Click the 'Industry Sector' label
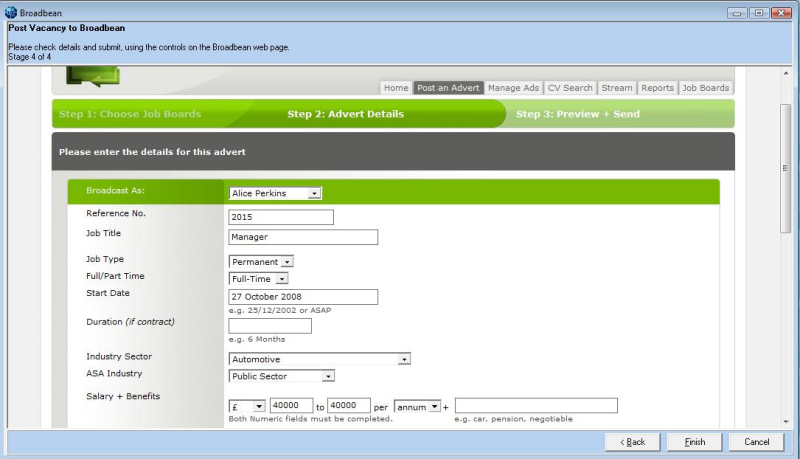Screen dimensions: 800x459 tap(119, 356)
